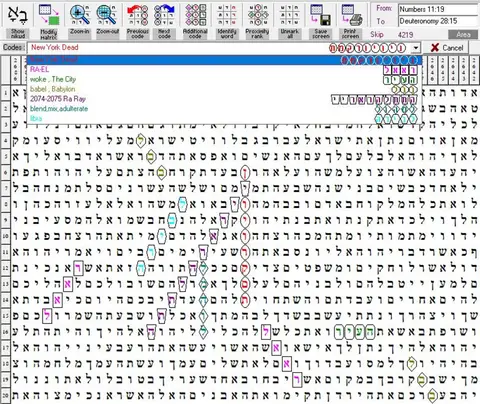This screenshot has height=404, width=480.
Task: Click the Zoom-in magnifier icon
Action: (x=80, y=15)
